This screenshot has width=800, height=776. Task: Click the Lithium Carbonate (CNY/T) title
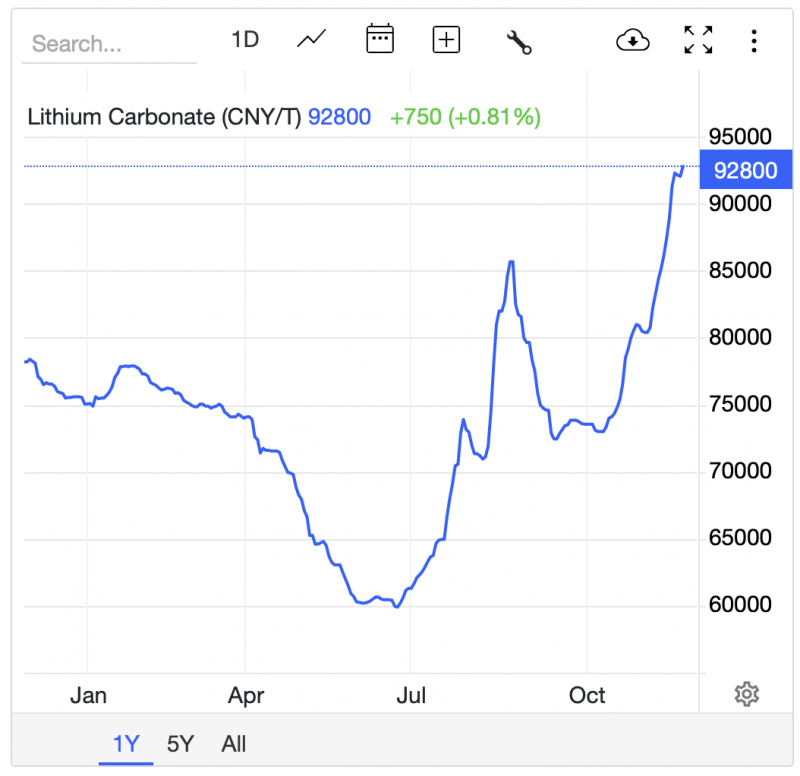pyautogui.click(x=164, y=117)
